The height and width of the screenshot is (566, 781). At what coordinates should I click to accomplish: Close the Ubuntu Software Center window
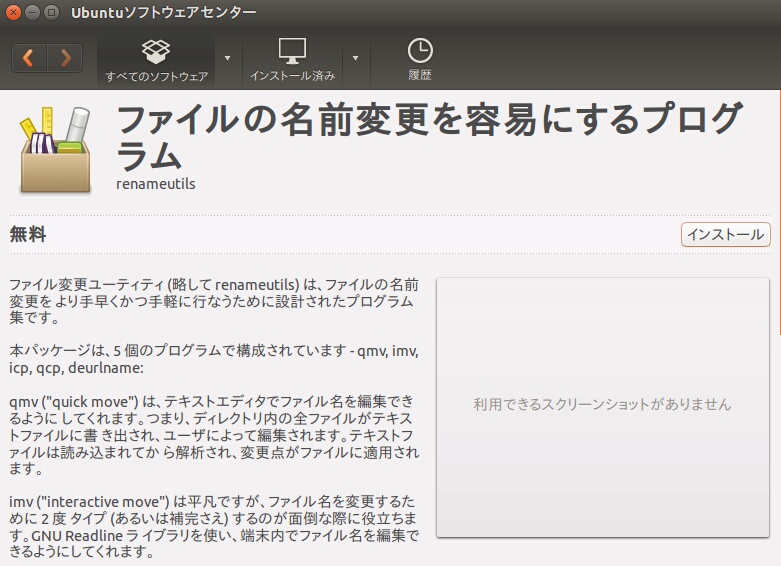click(x=13, y=12)
